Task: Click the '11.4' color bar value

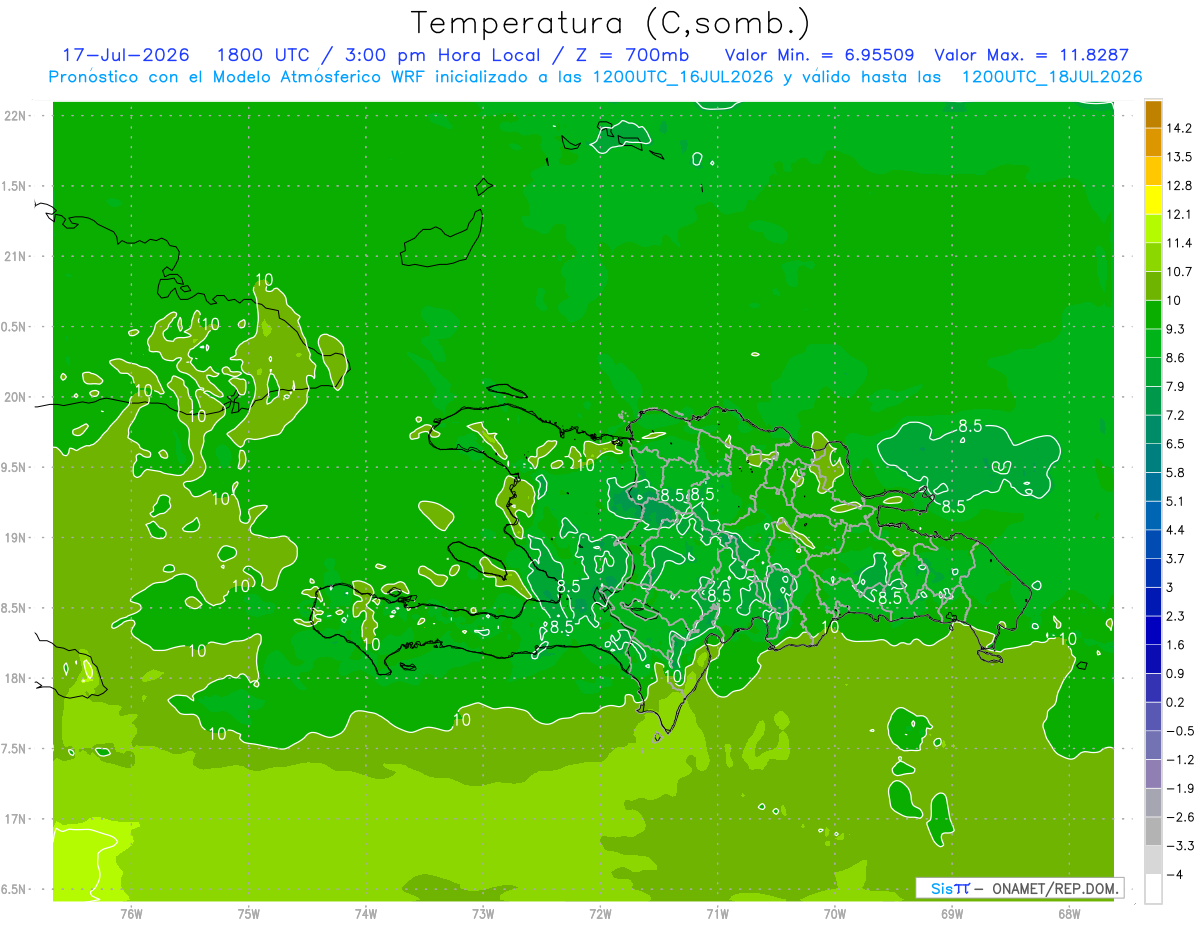Action: pos(1179,243)
